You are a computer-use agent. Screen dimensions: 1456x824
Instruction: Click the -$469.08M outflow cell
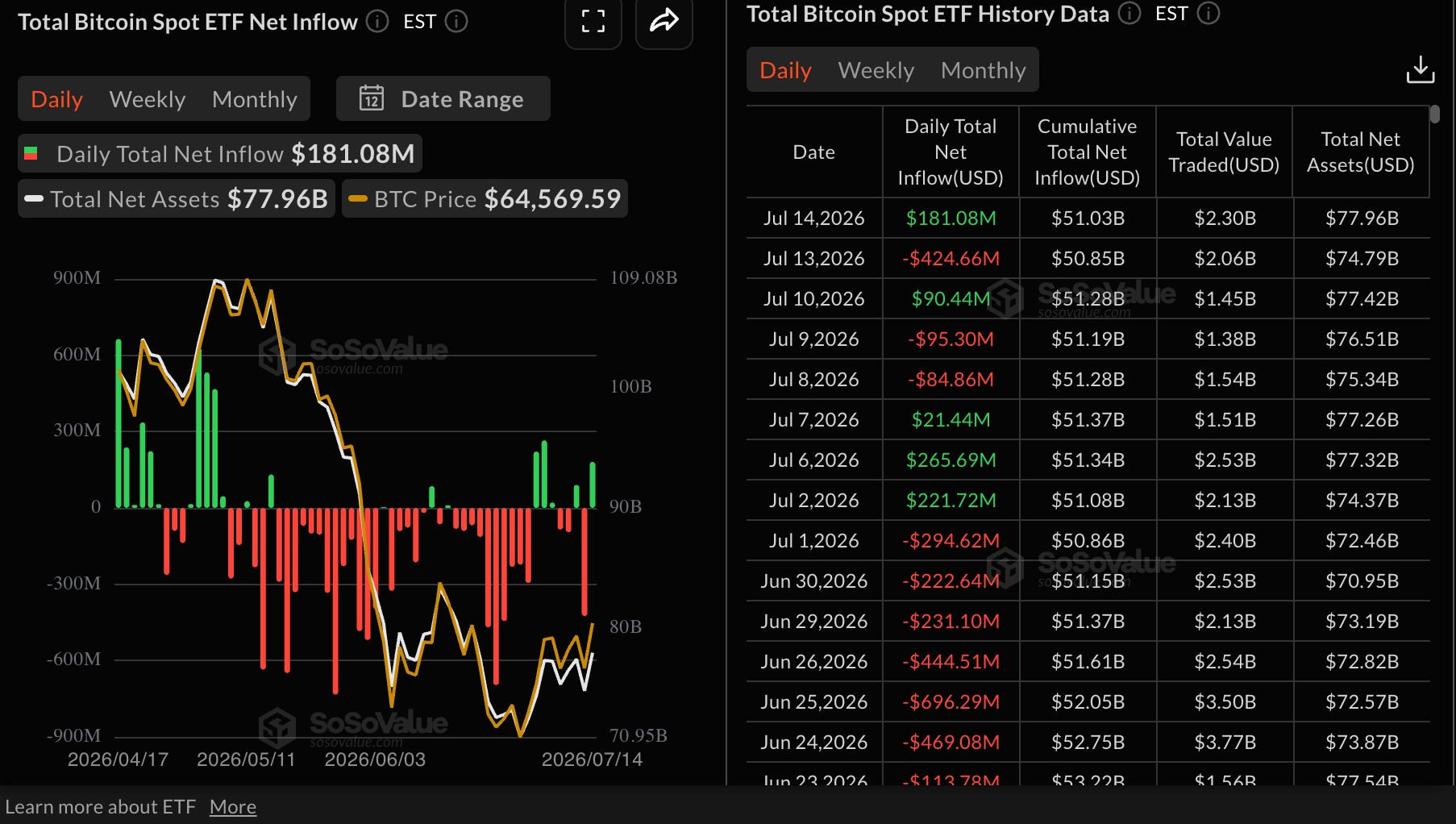pyautogui.click(x=951, y=743)
